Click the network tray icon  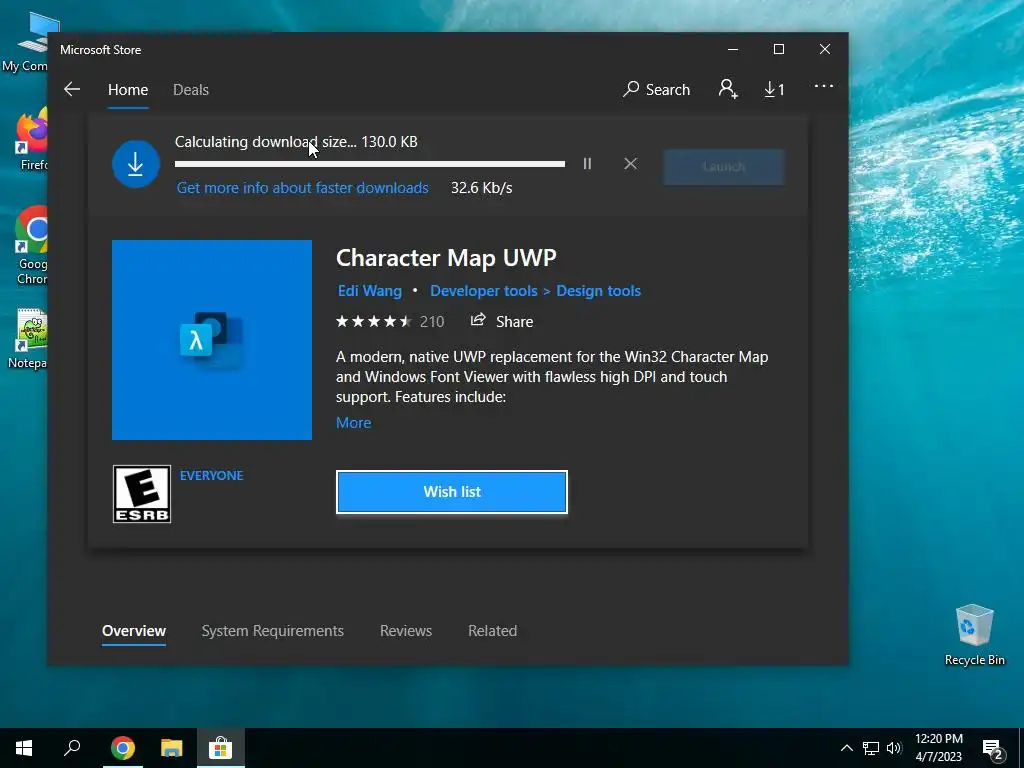coord(871,748)
